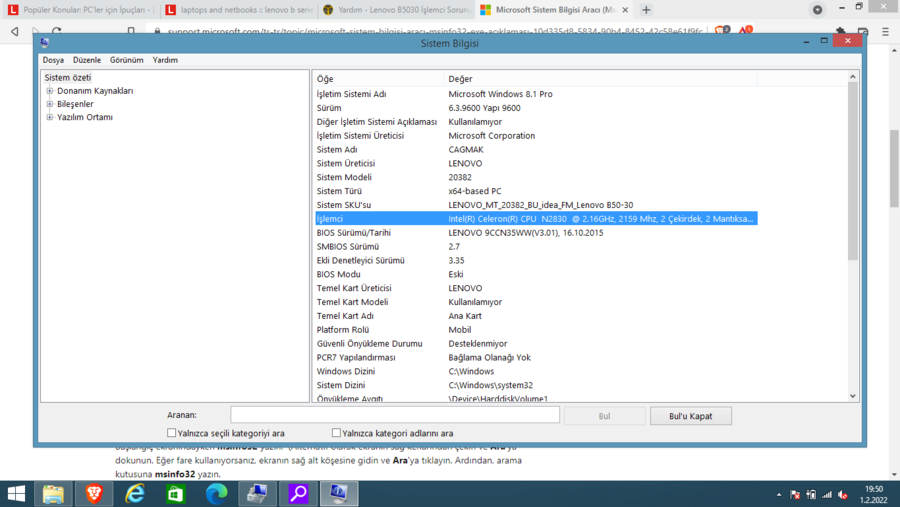The width and height of the screenshot is (900, 507).
Task: Click the details list vertical scrollbar thumb
Action: click(852, 171)
